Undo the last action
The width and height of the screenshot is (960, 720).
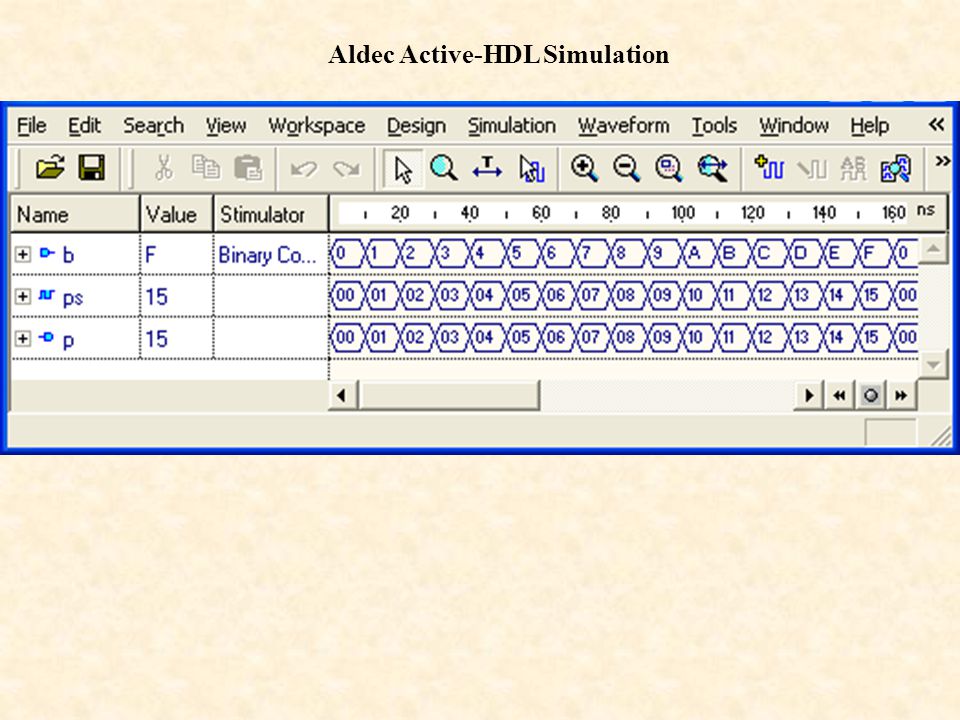coord(304,168)
